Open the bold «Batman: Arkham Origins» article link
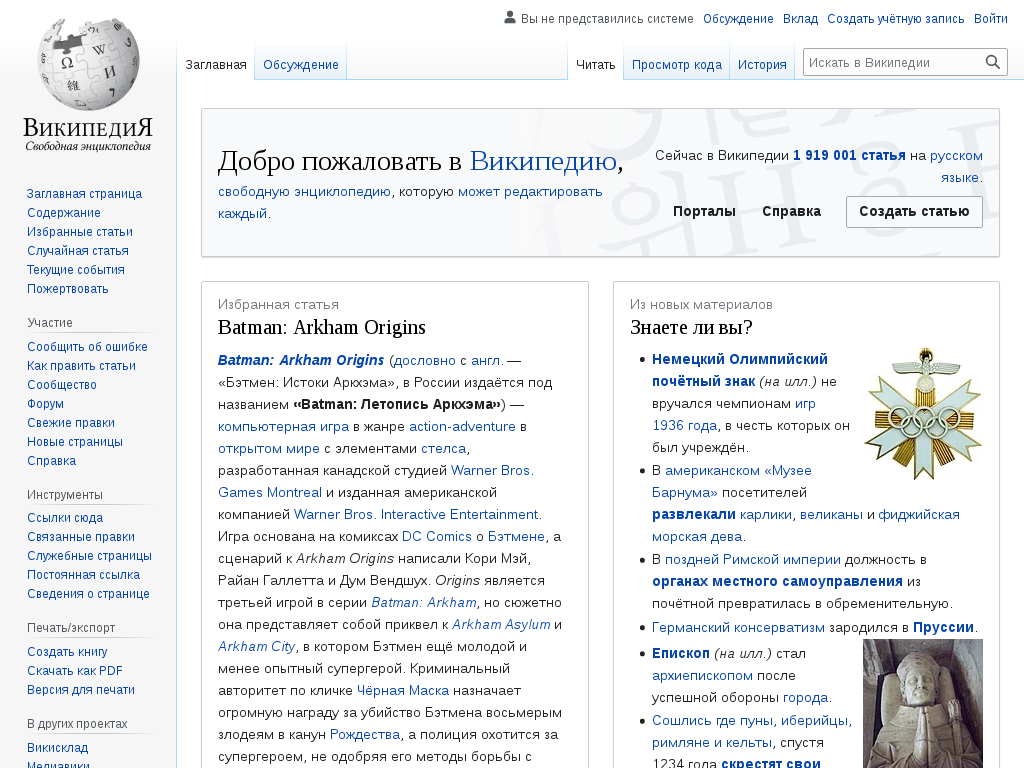This screenshot has height=768, width=1024. click(300, 360)
